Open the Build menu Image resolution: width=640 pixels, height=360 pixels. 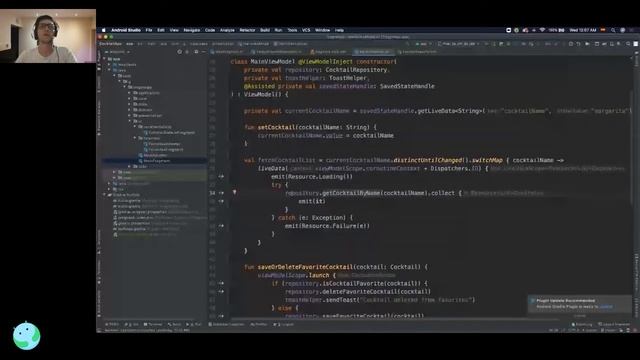(x=265, y=30)
